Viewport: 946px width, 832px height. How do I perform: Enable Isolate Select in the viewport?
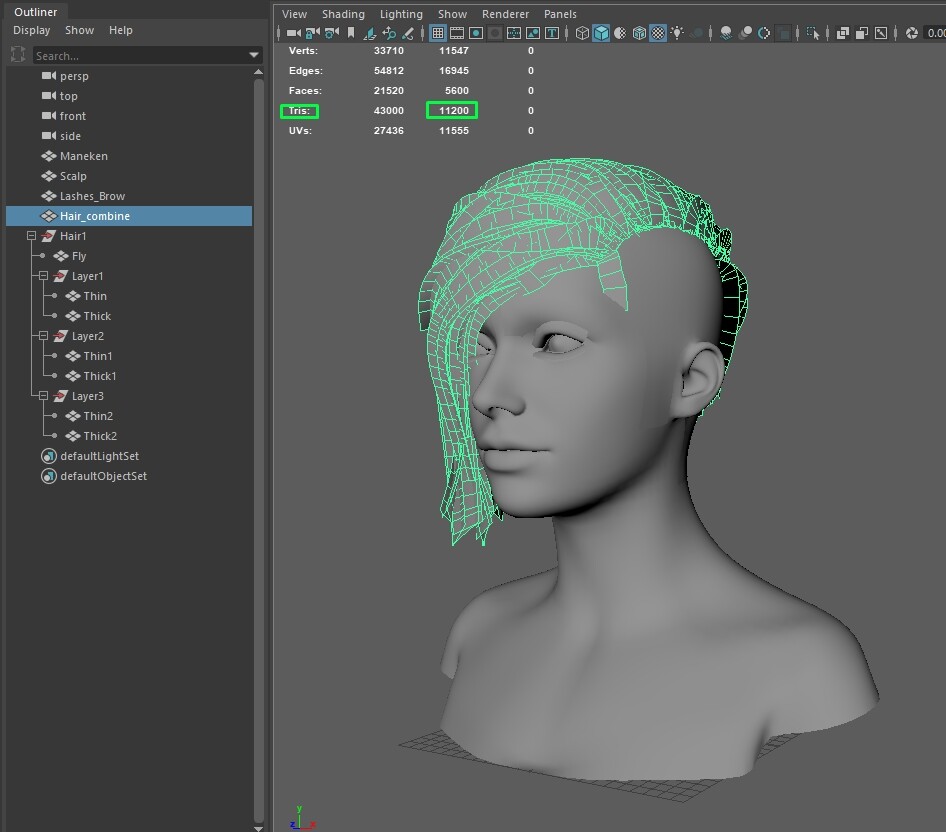[812, 33]
